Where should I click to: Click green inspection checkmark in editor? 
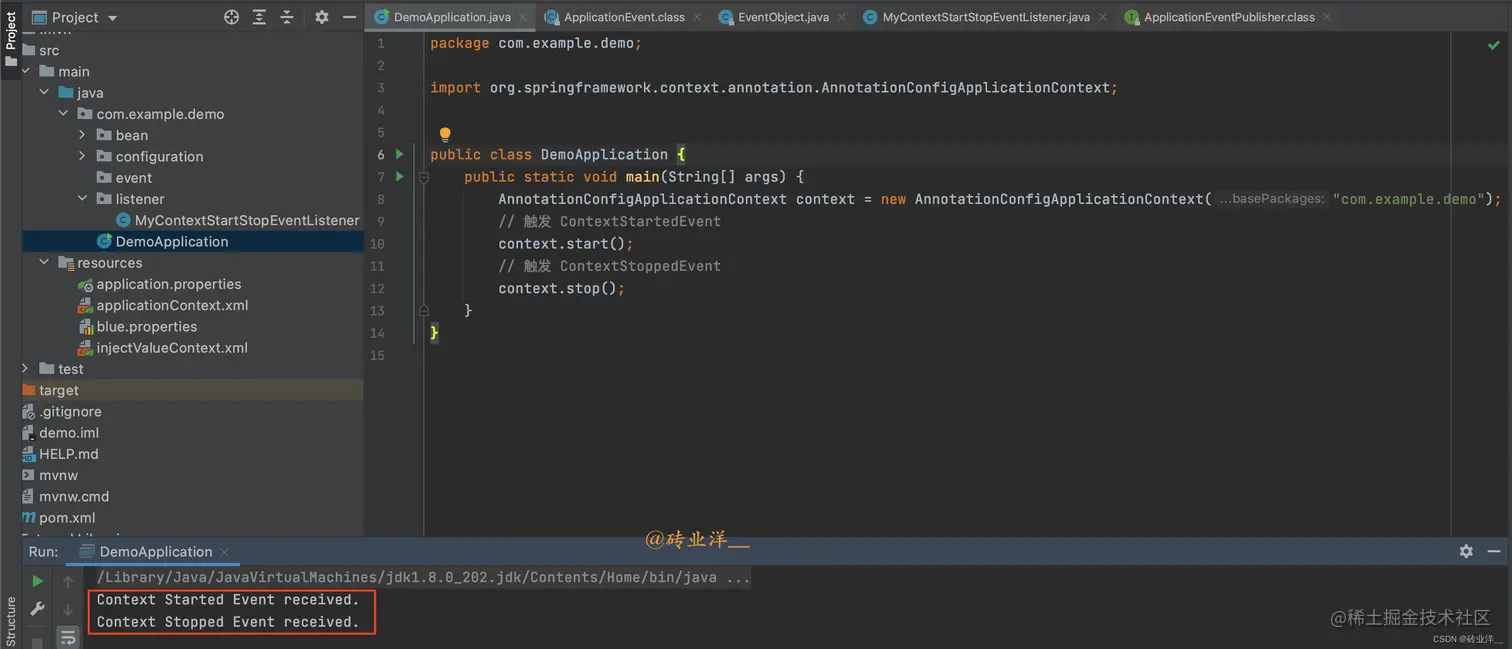pyautogui.click(x=1493, y=45)
